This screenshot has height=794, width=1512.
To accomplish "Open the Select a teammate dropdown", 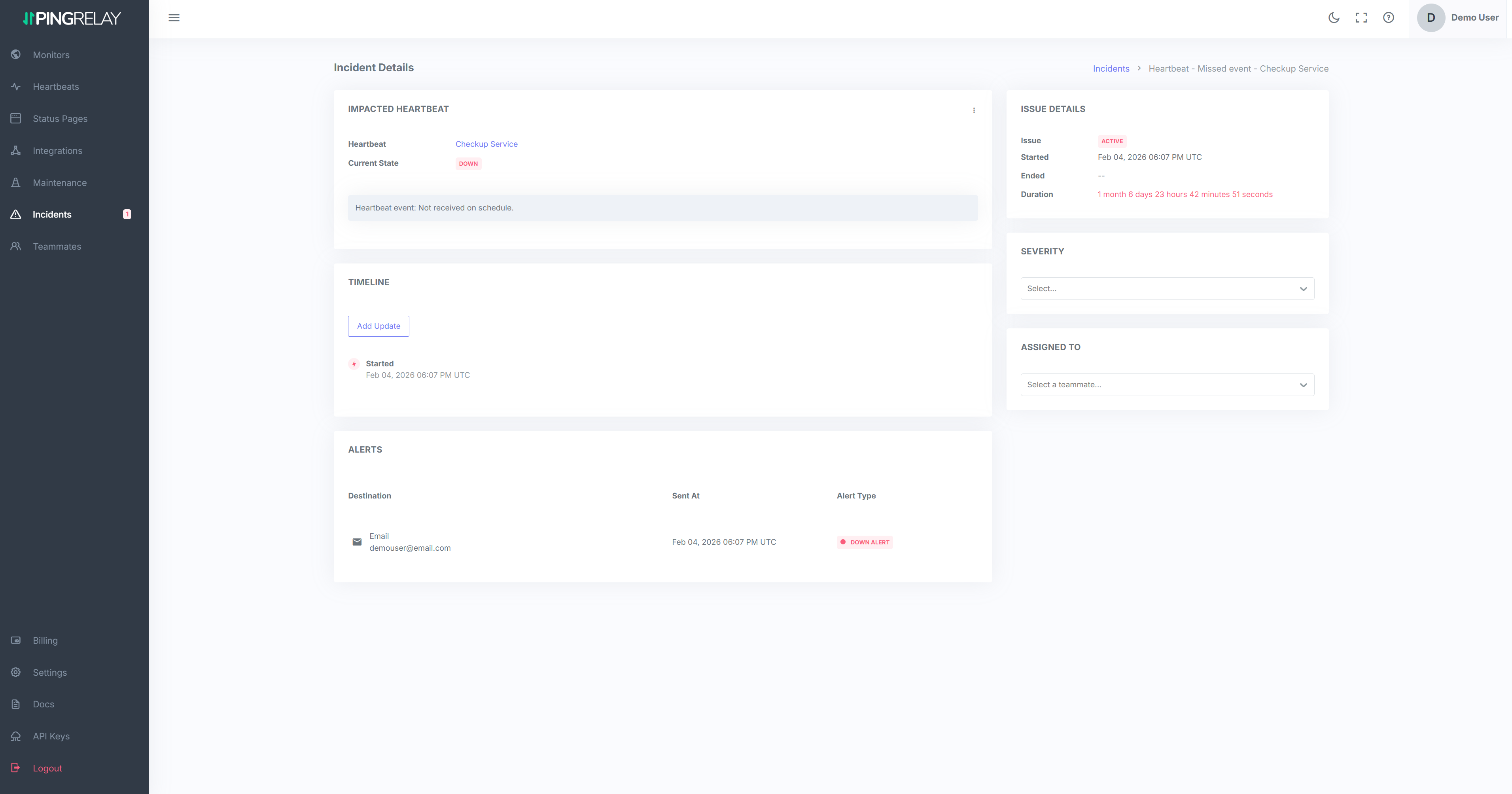I will [x=1167, y=385].
